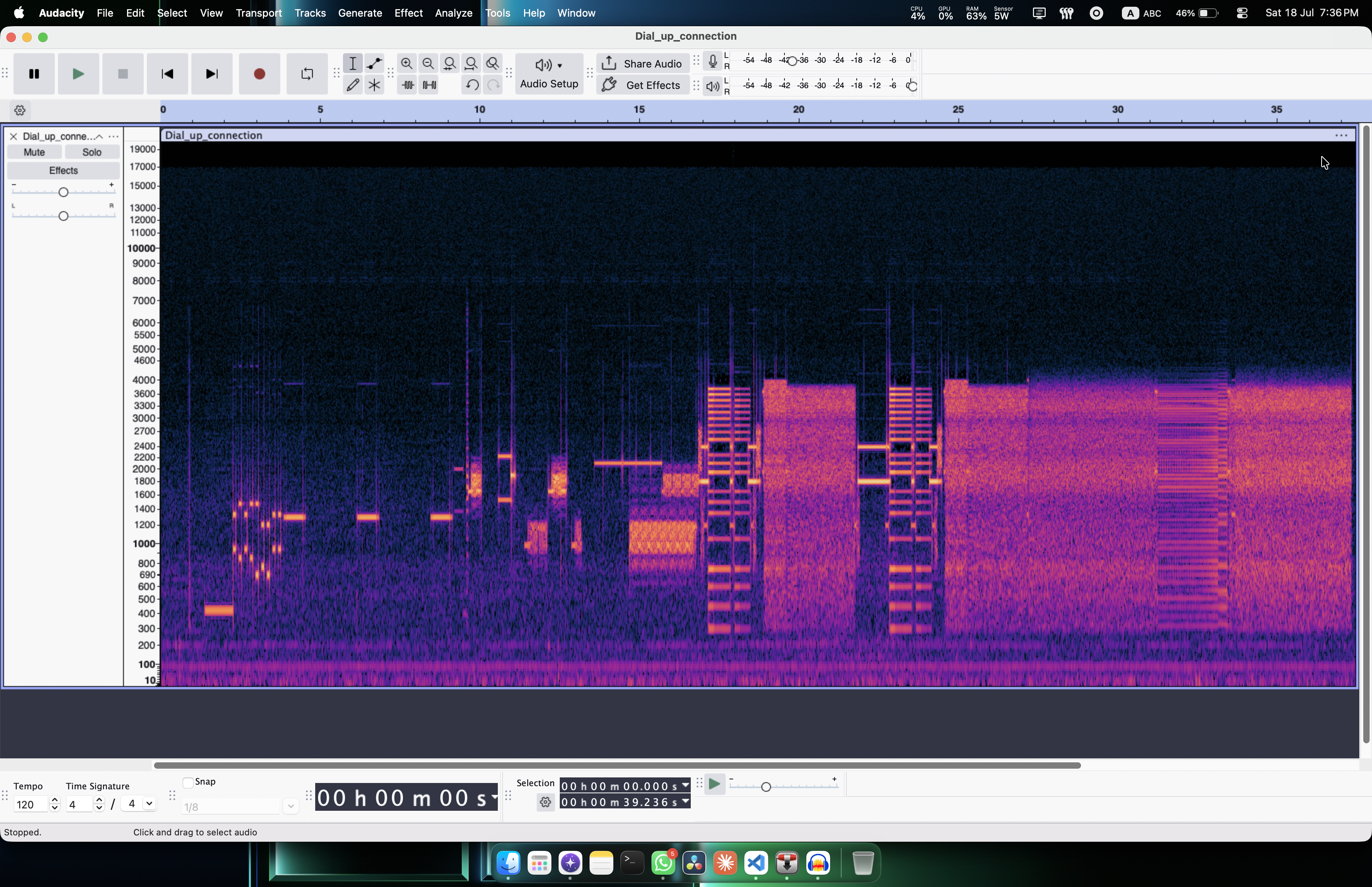Select the Draw (pencil) tool

(x=353, y=85)
